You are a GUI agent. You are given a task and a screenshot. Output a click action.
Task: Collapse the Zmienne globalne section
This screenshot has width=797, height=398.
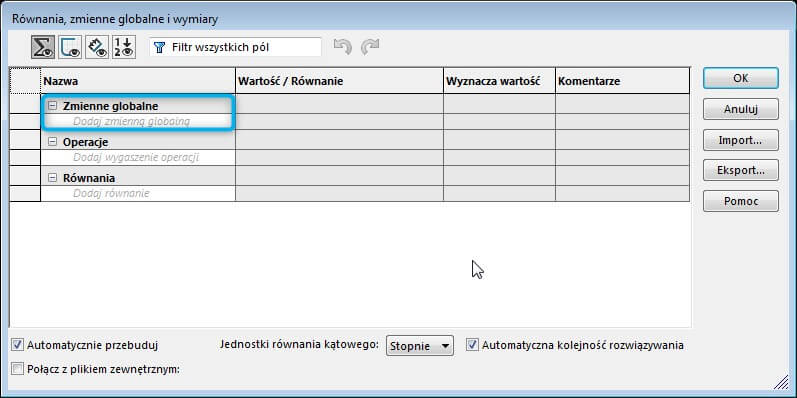[x=52, y=106]
